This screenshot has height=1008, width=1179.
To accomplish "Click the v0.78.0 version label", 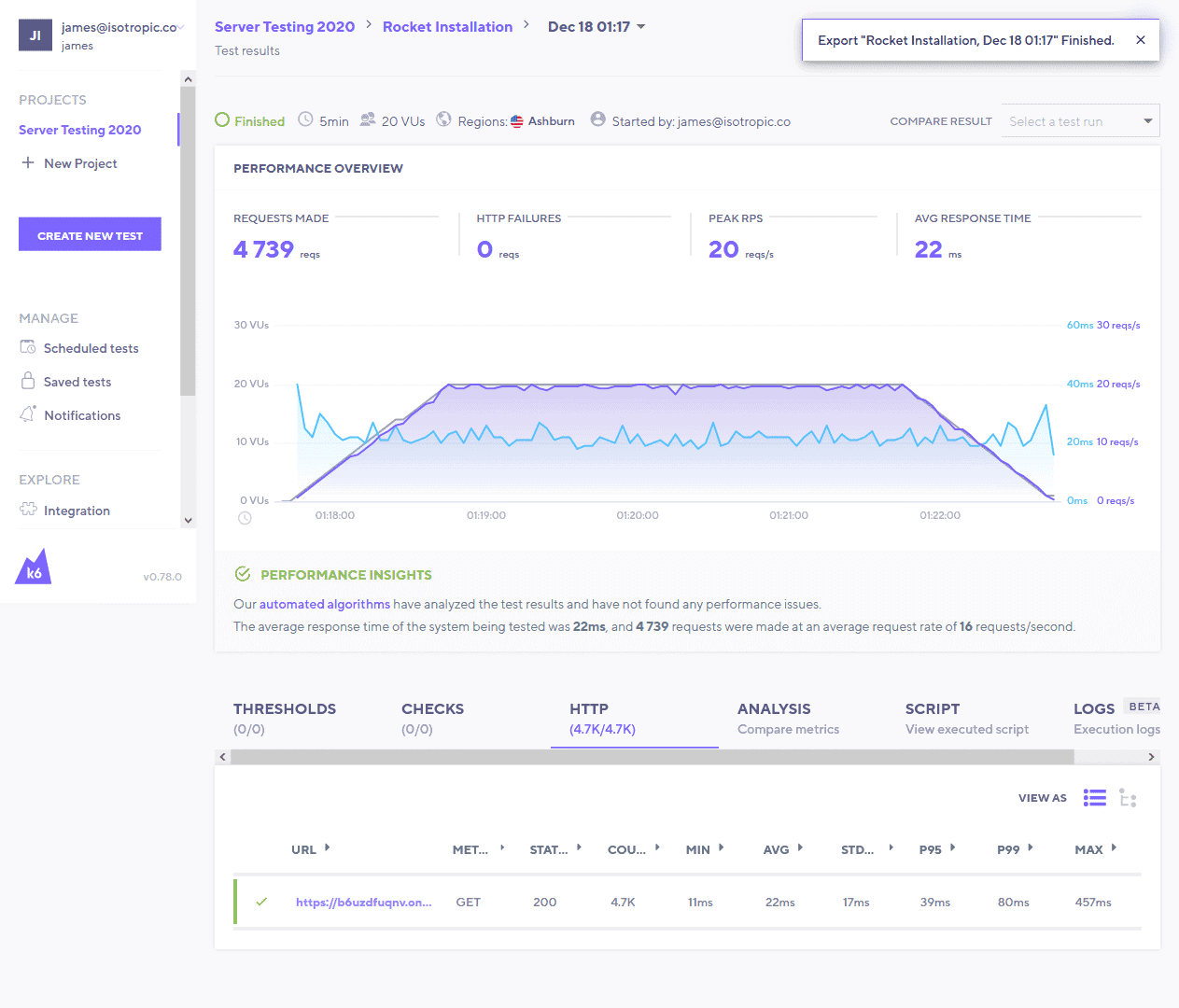I will pos(162,577).
